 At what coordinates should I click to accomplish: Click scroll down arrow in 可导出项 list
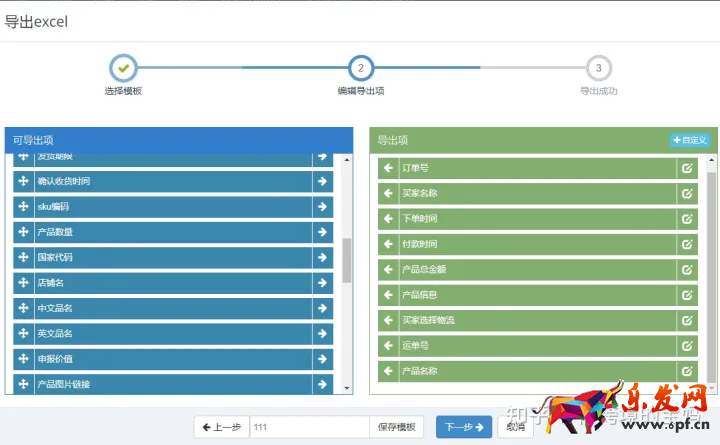pyautogui.click(x=347, y=387)
